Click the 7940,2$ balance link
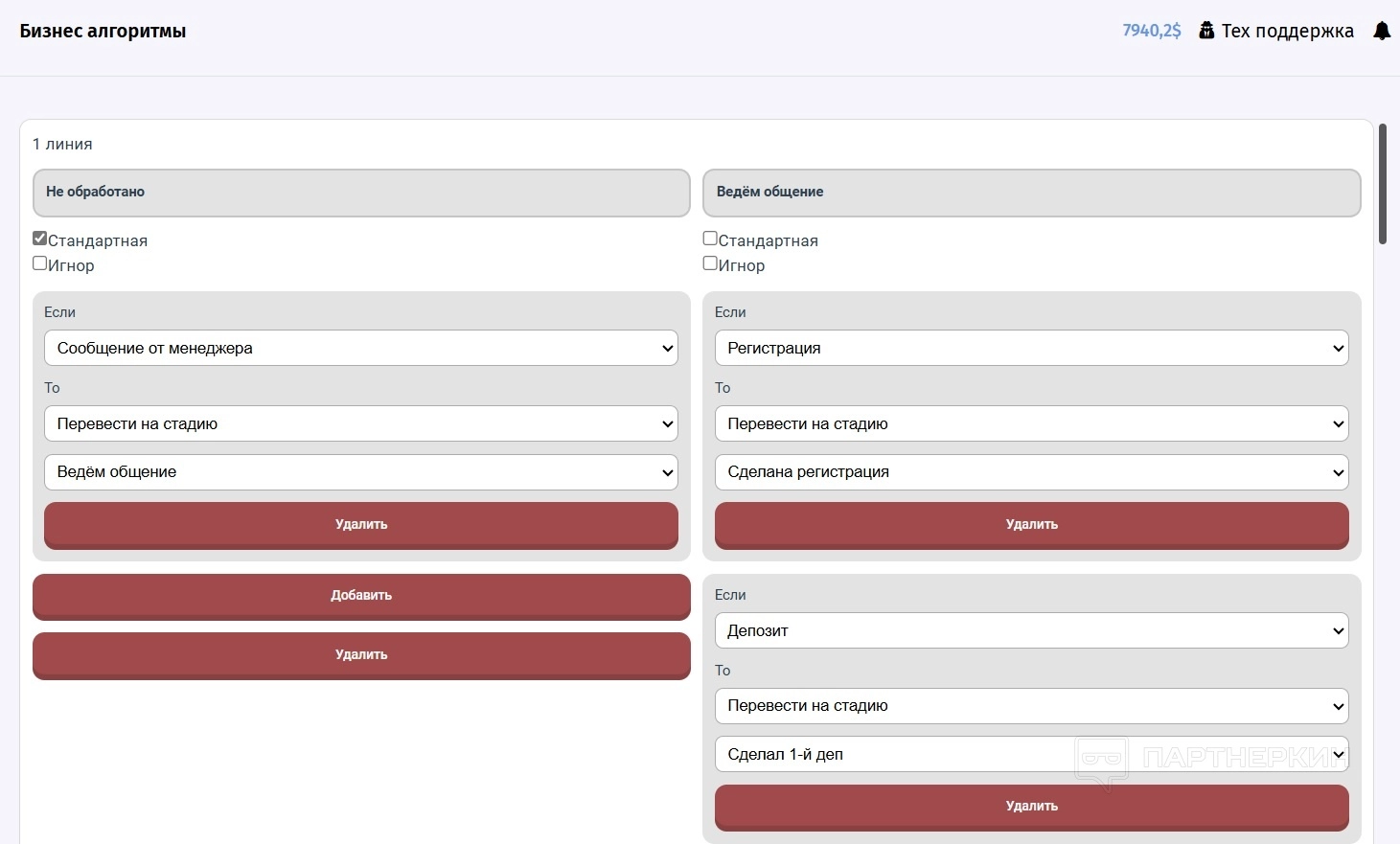 tap(1151, 31)
